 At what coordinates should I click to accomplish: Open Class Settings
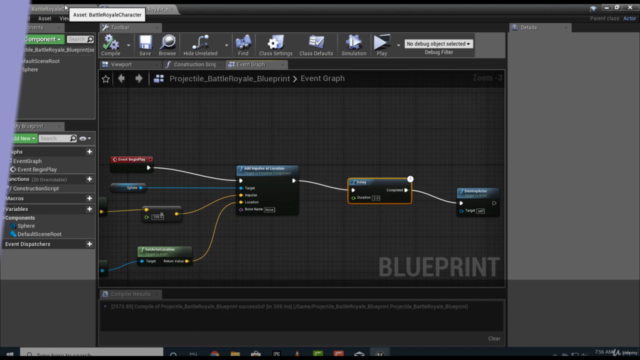tap(276, 45)
